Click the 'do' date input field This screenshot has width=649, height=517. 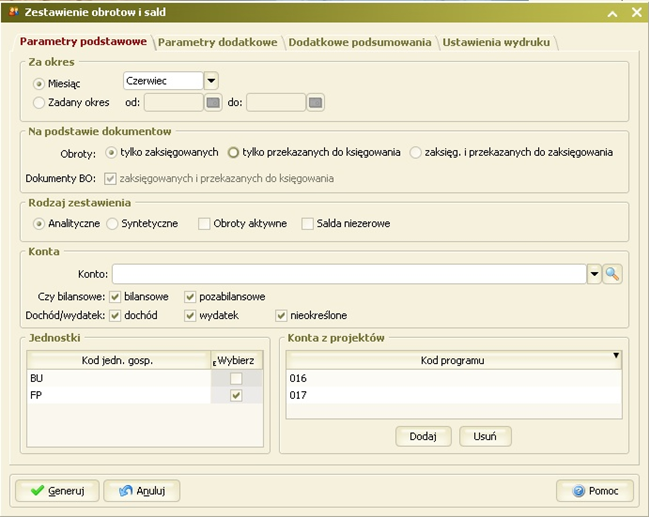[x=276, y=102]
